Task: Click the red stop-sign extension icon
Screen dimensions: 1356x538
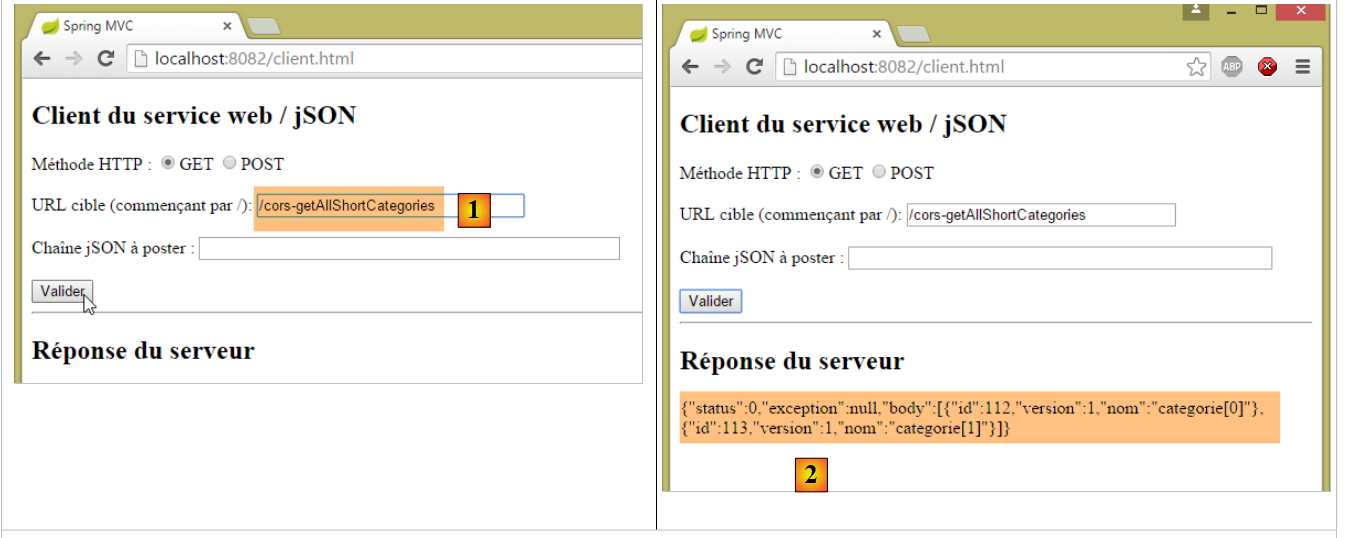Action: (x=1268, y=67)
